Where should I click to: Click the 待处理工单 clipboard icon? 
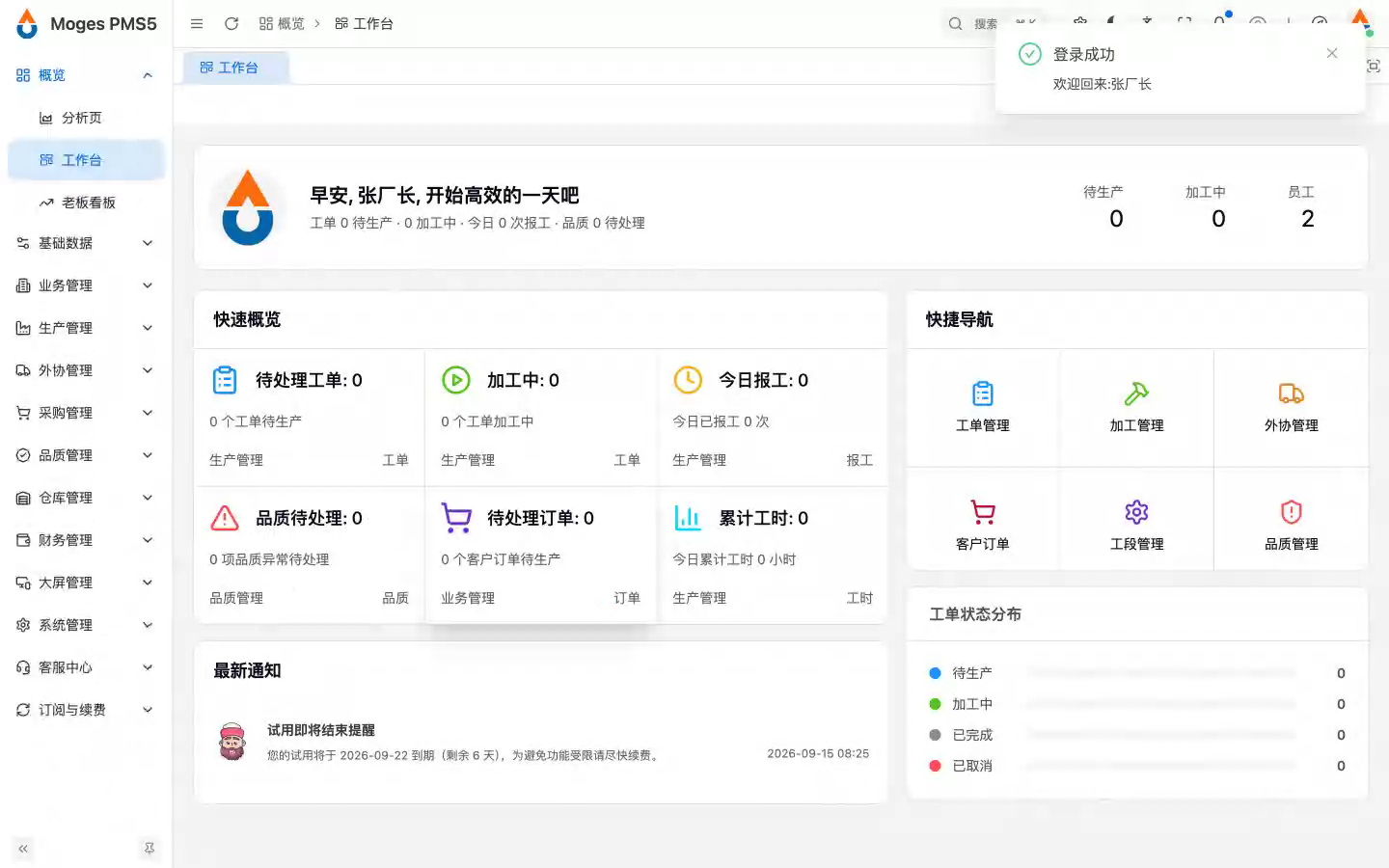click(x=225, y=380)
